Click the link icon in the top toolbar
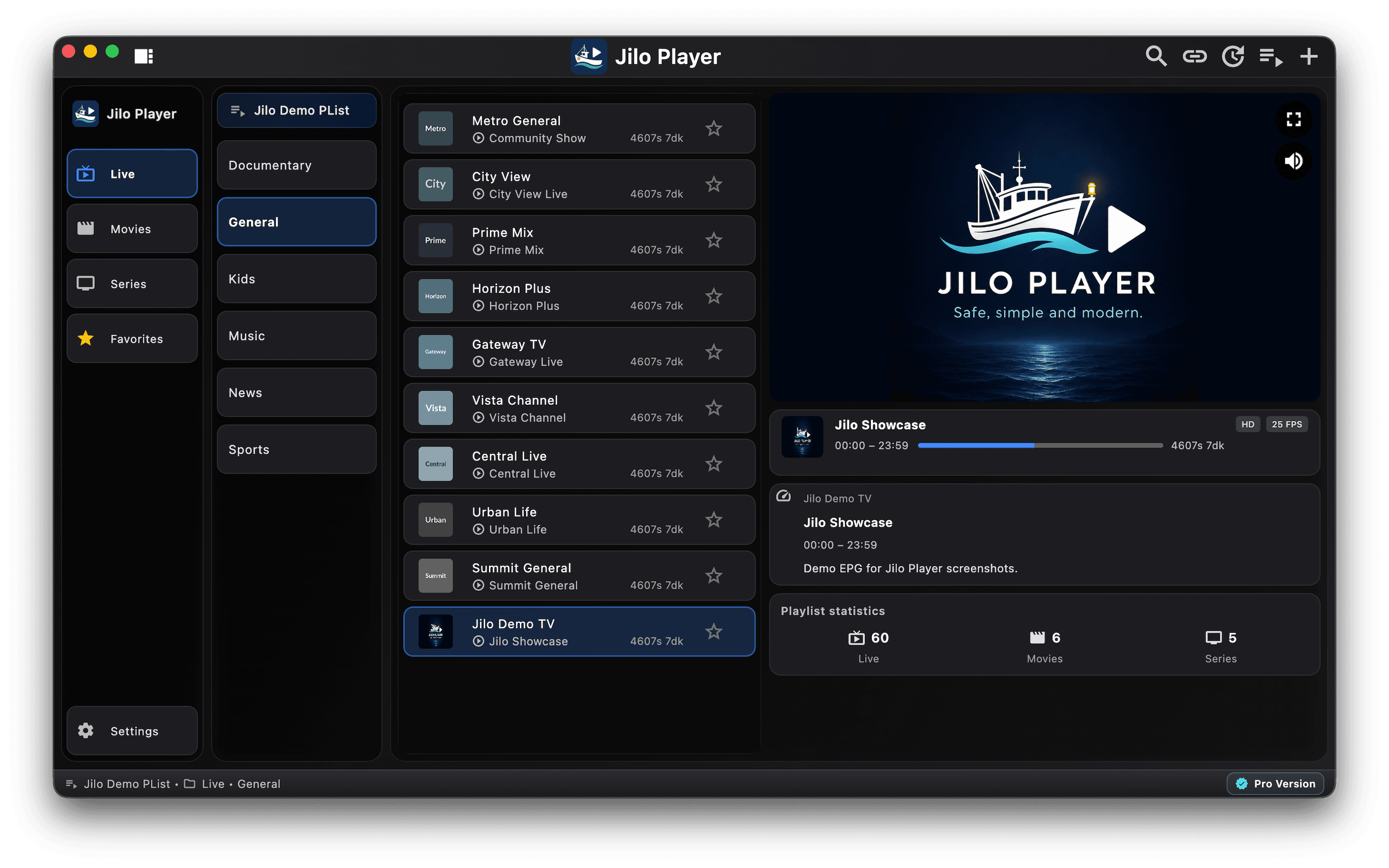This screenshot has width=1389, height=868. (x=1195, y=56)
